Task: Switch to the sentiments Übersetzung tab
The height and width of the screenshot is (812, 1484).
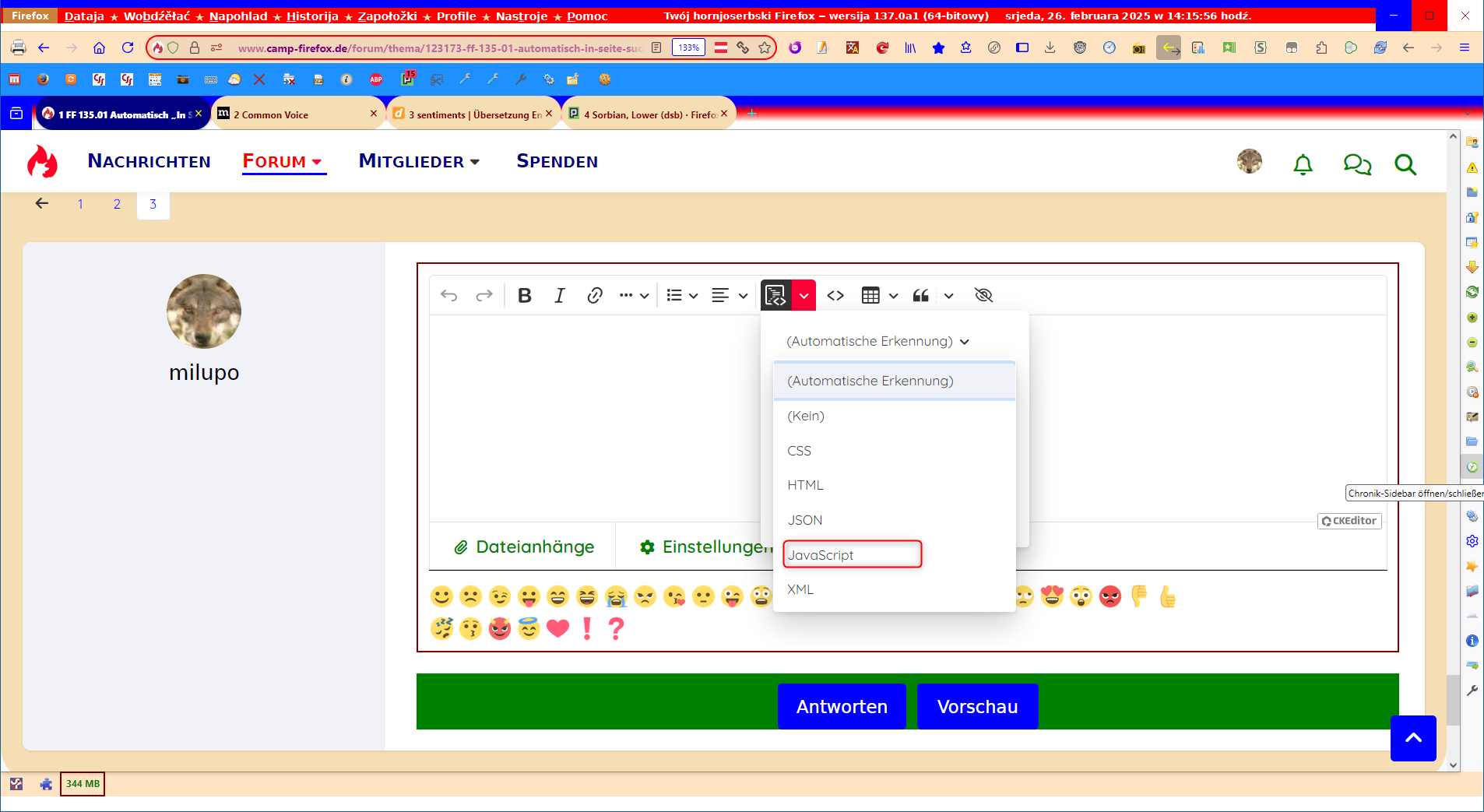Action: point(473,114)
